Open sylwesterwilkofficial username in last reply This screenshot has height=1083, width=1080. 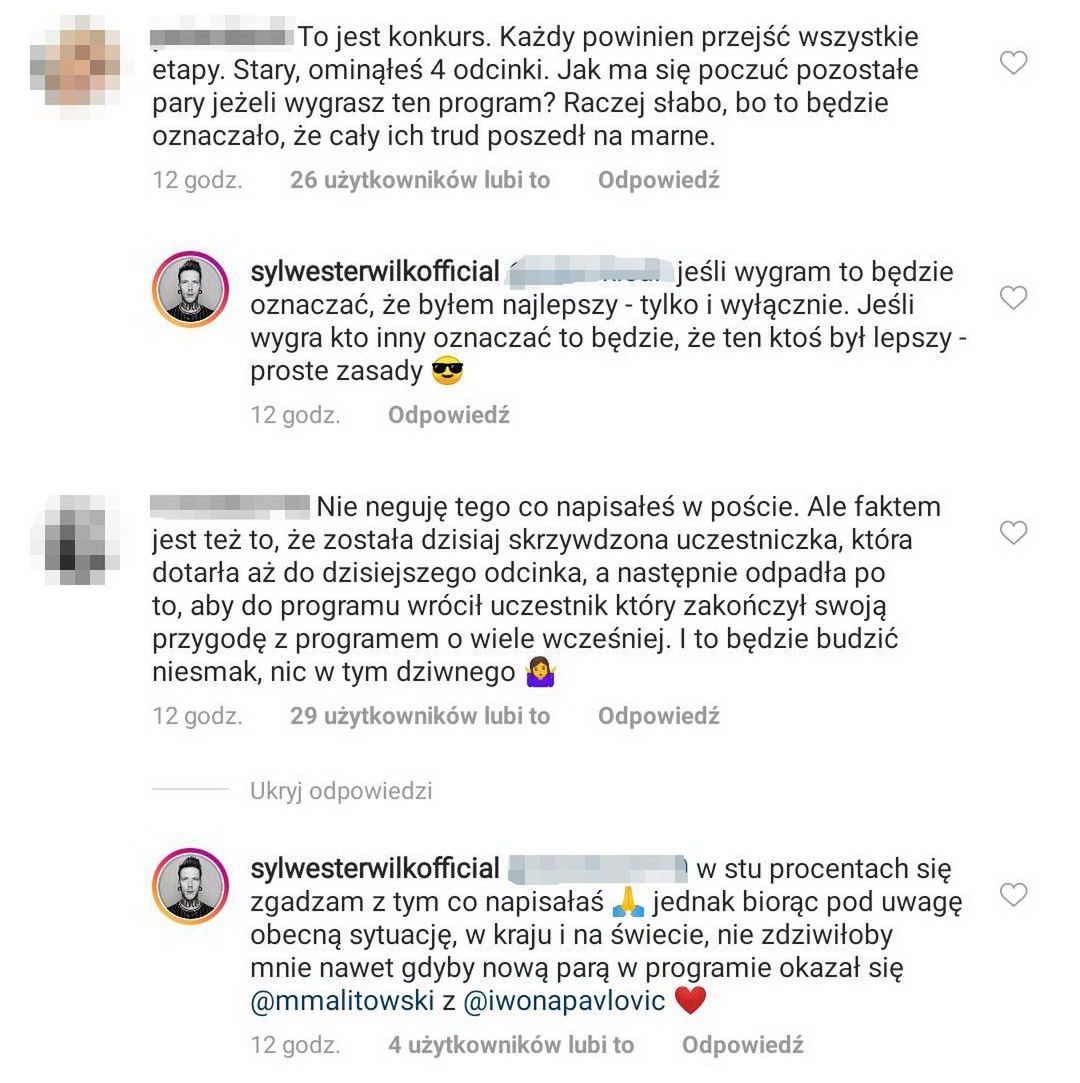click(x=375, y=869)
